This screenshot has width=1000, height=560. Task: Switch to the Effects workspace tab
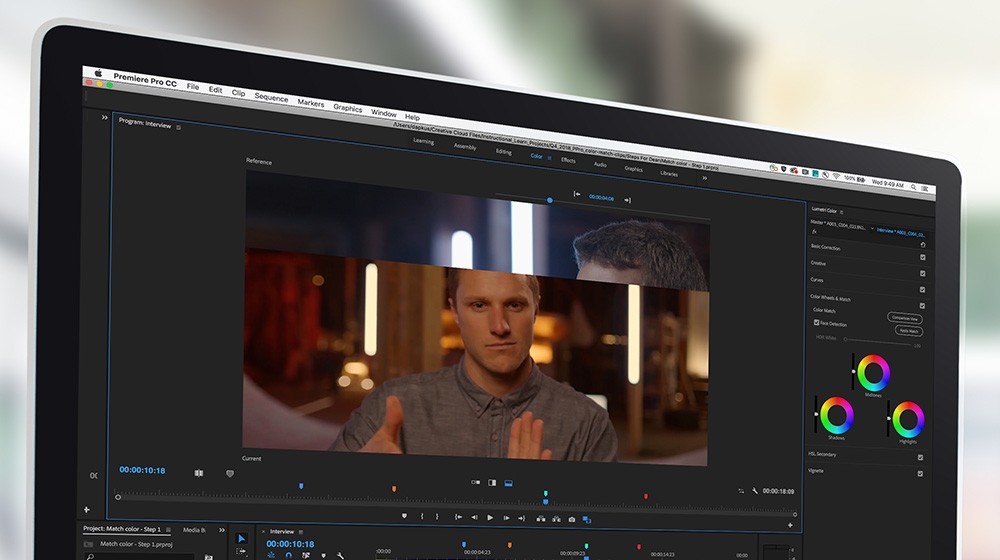pyautogui.click(x=568, y=160)
